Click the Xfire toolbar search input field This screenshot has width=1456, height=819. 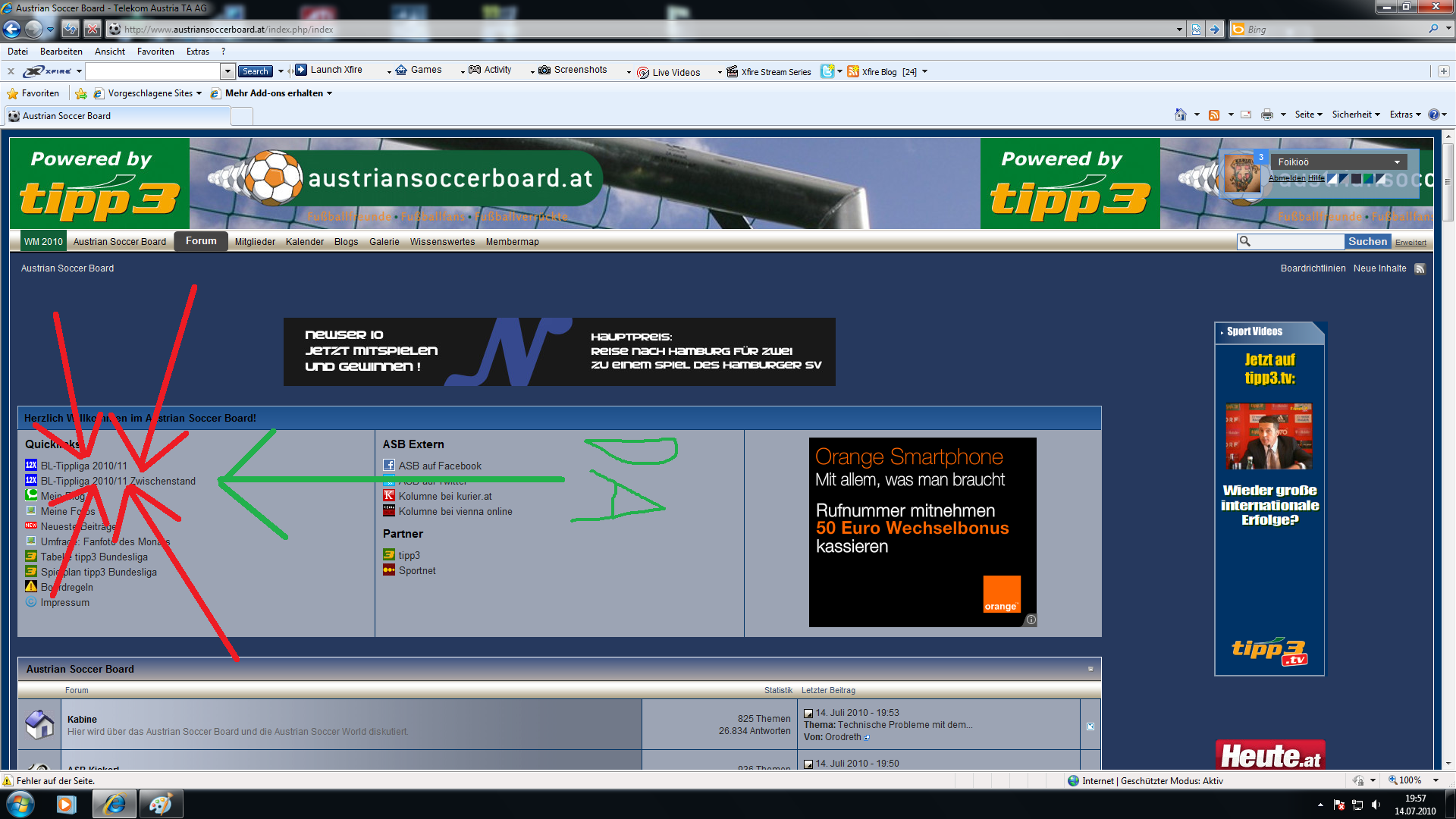(152, 71)
